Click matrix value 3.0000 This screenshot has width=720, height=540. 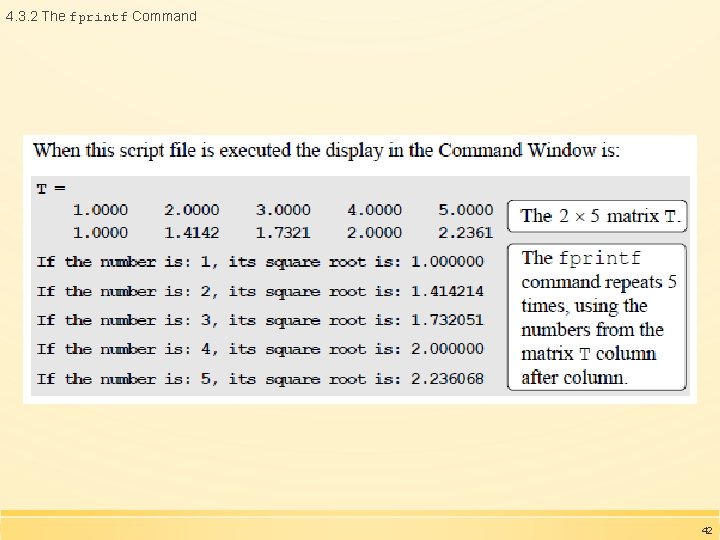tap(283, 210)
